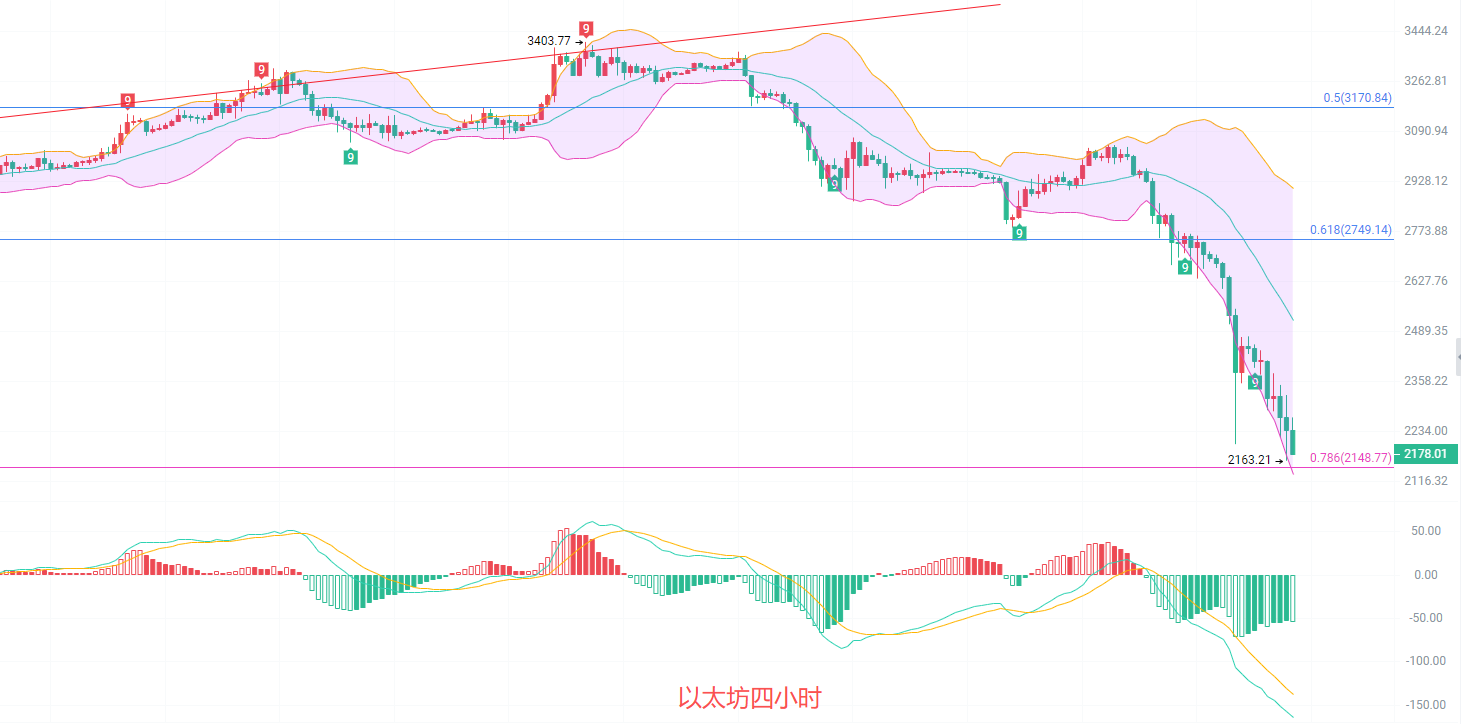
Task: Click the leftmost red 9 sequence marker
Action: [x=128, y=100]
